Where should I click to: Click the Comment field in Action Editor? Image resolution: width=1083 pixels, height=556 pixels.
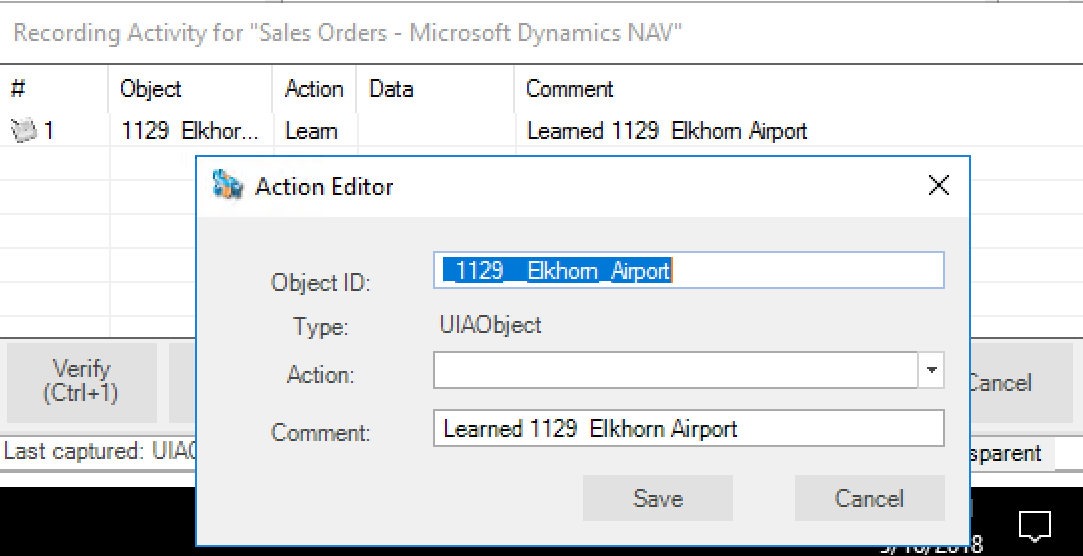(x=688, y=429)
